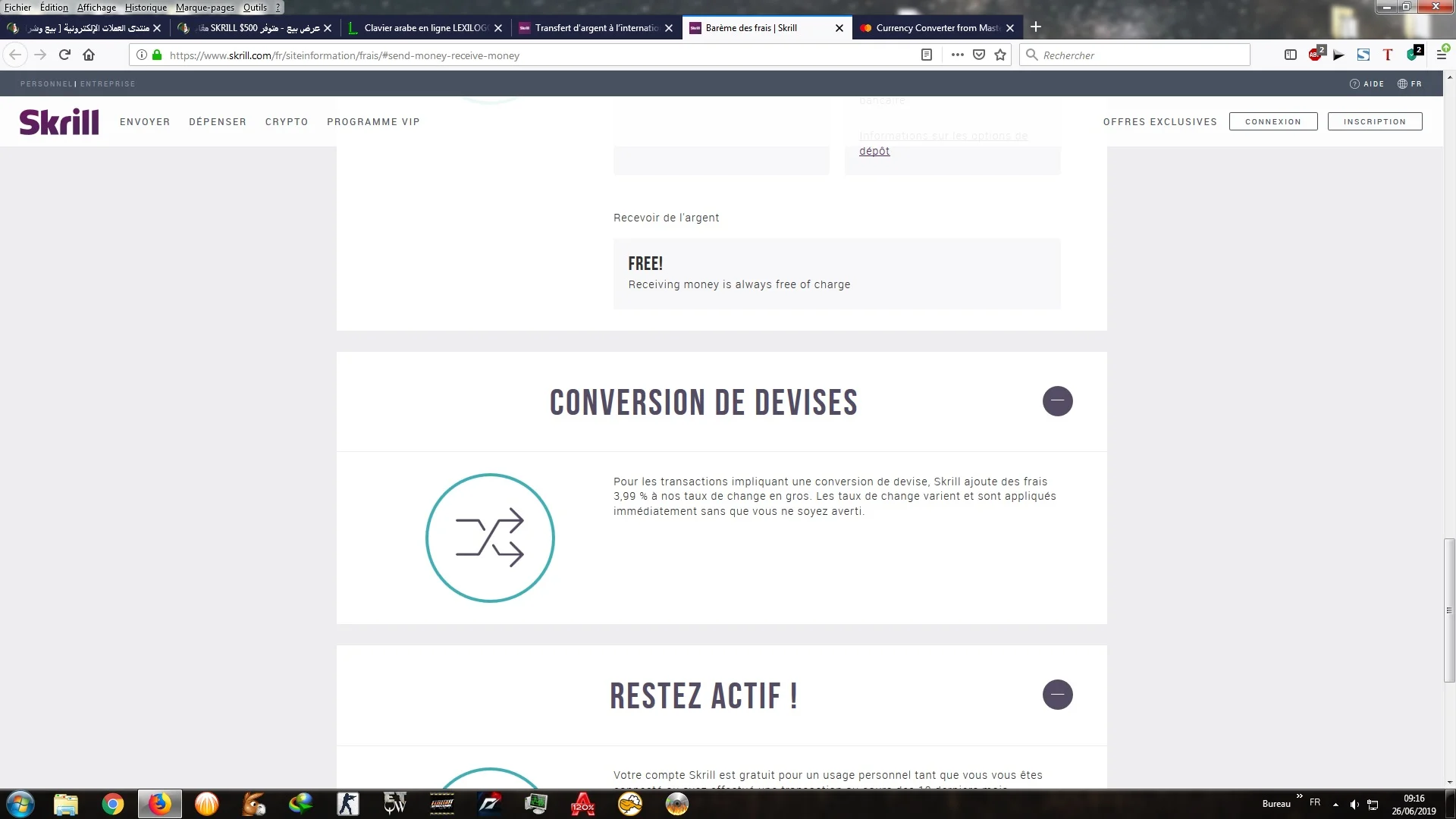This screenshot has height=819, width=1456.
Task: Switch to Currency Converter Mastercard tab
Action: tap(937, 28)
